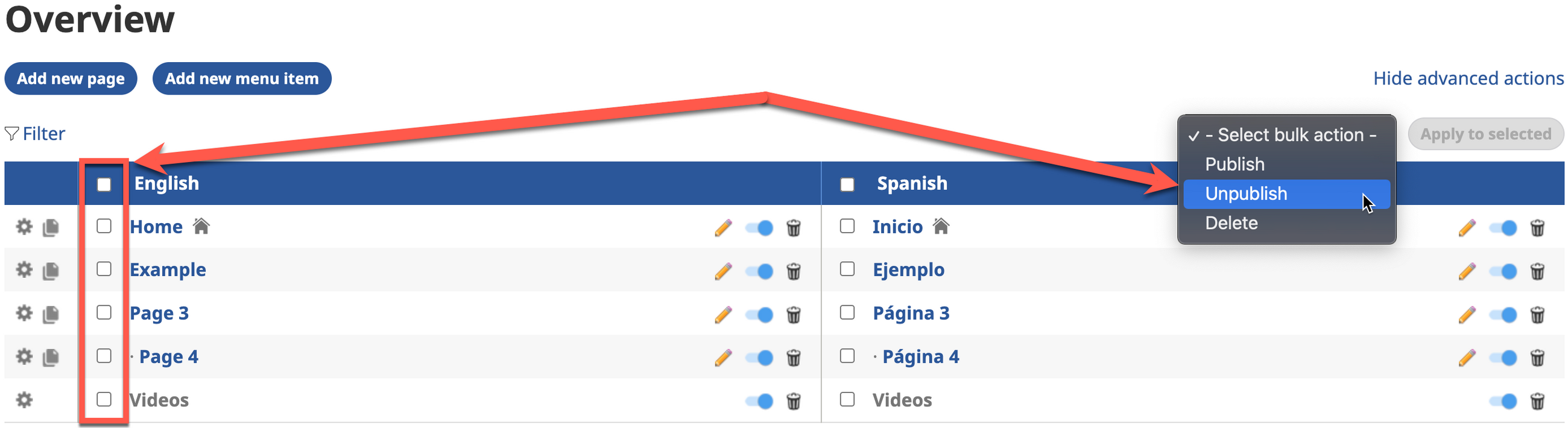Pick Delete in the bulk action dropdown

(x=1231, y=223)
